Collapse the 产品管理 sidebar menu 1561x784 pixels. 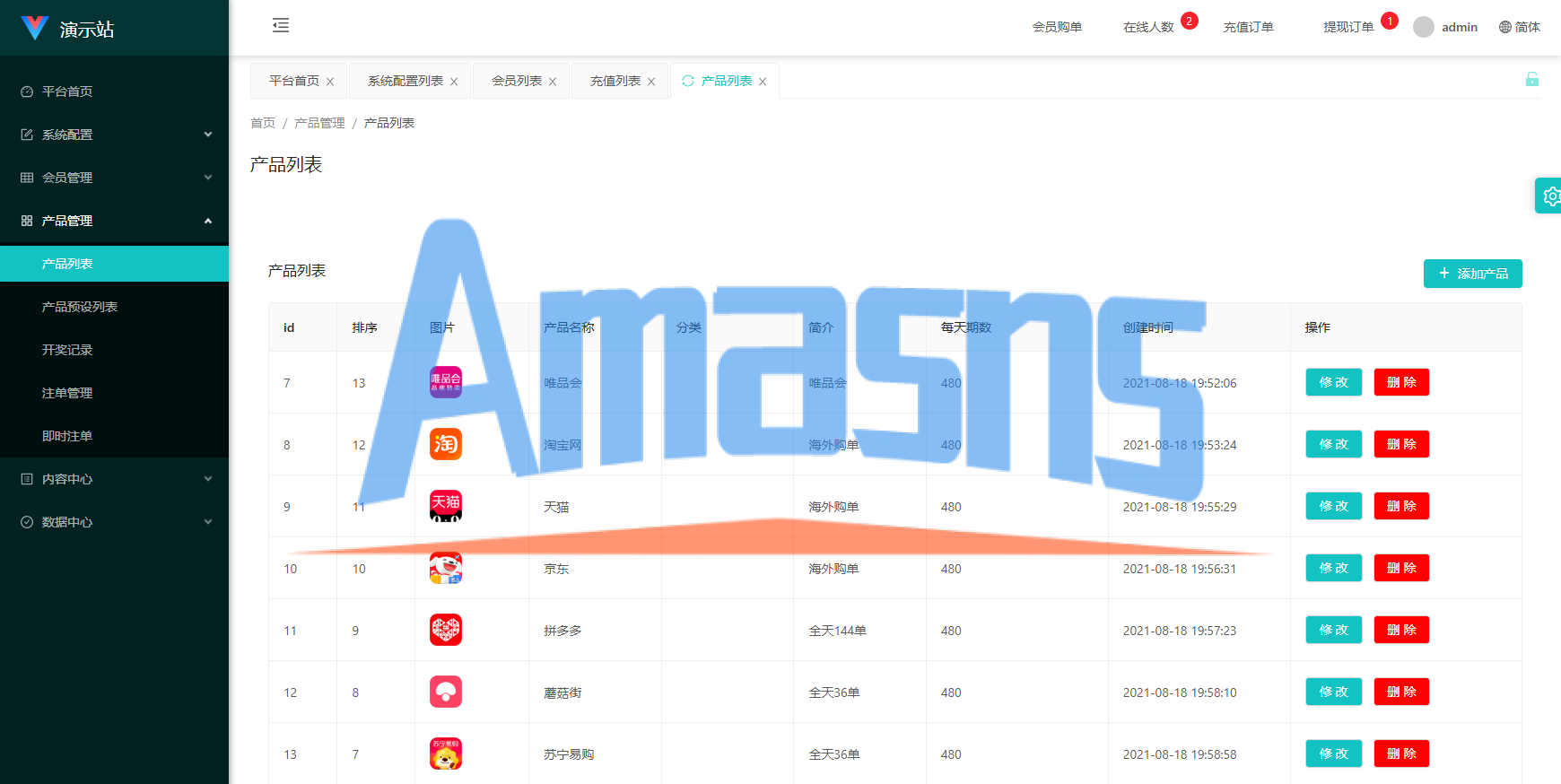click(115, 221)
